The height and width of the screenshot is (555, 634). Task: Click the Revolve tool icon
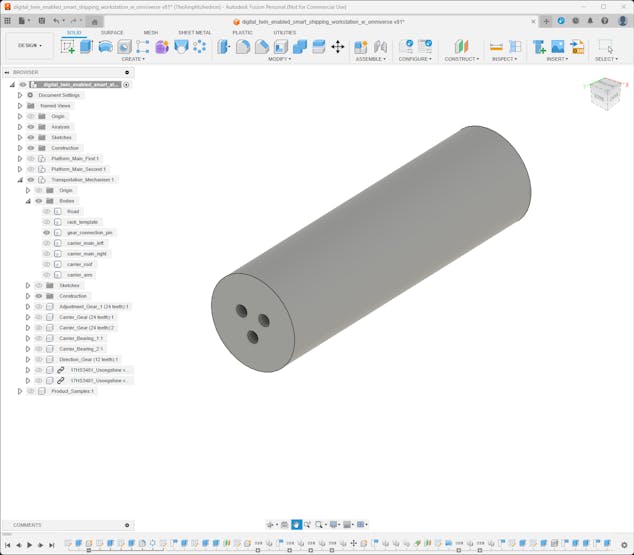coord(105,46)
